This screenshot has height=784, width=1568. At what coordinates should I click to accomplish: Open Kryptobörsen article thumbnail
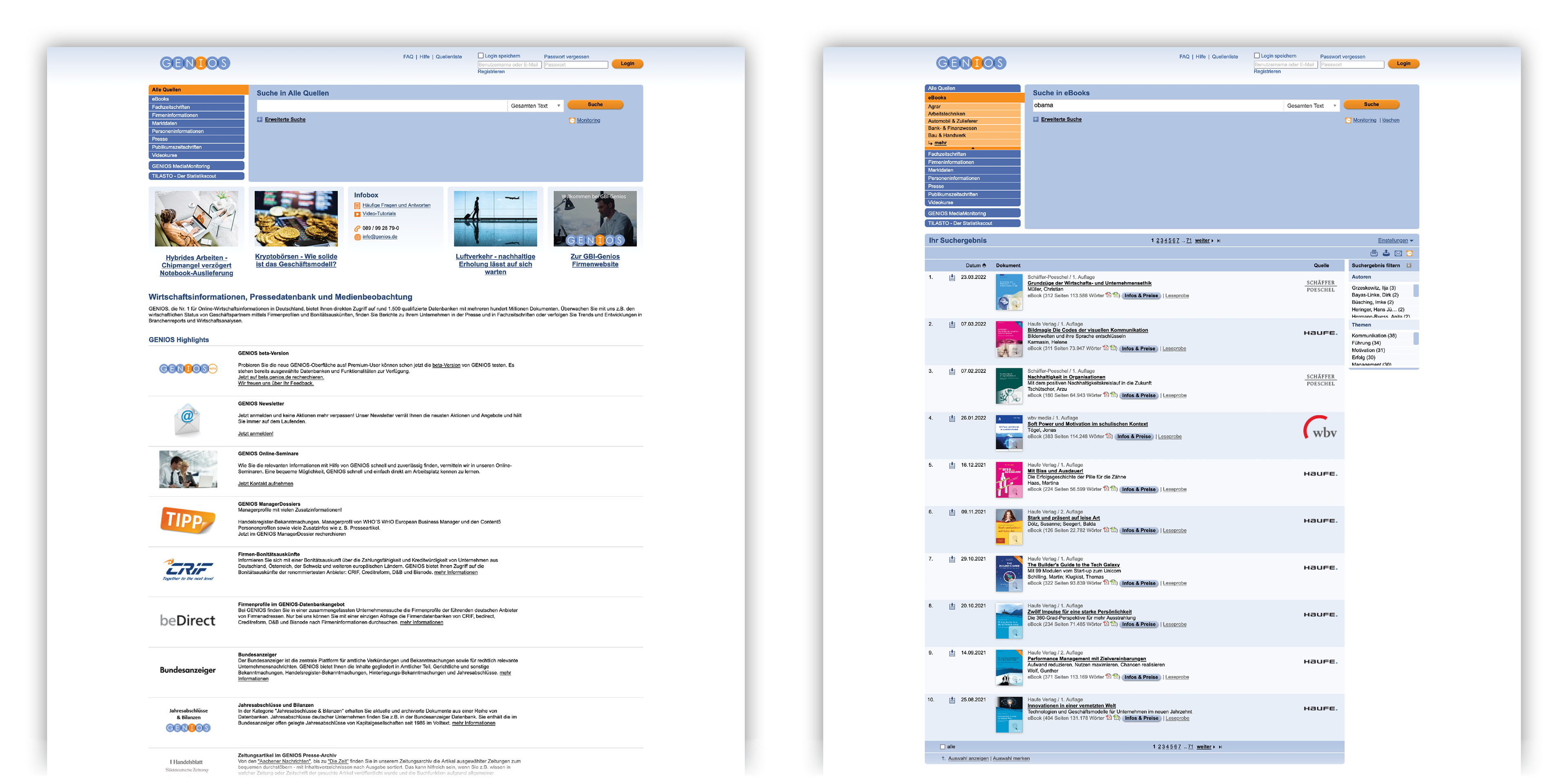(296, 218)
